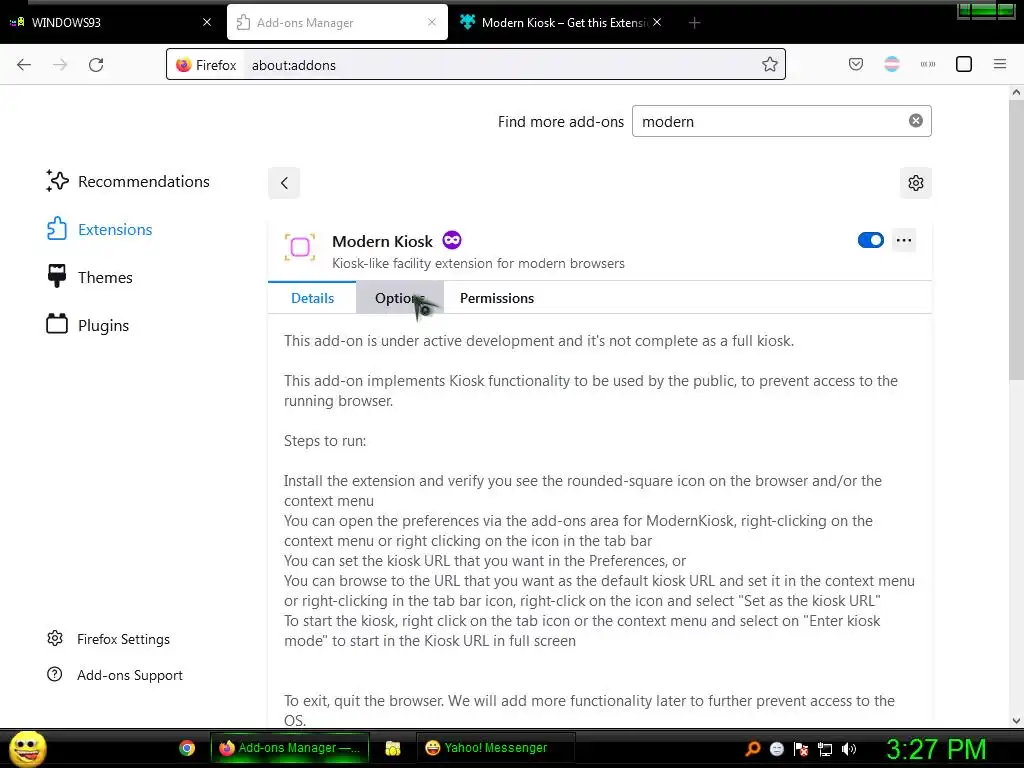Open Firefox Settings link

(x=108, y=639)
